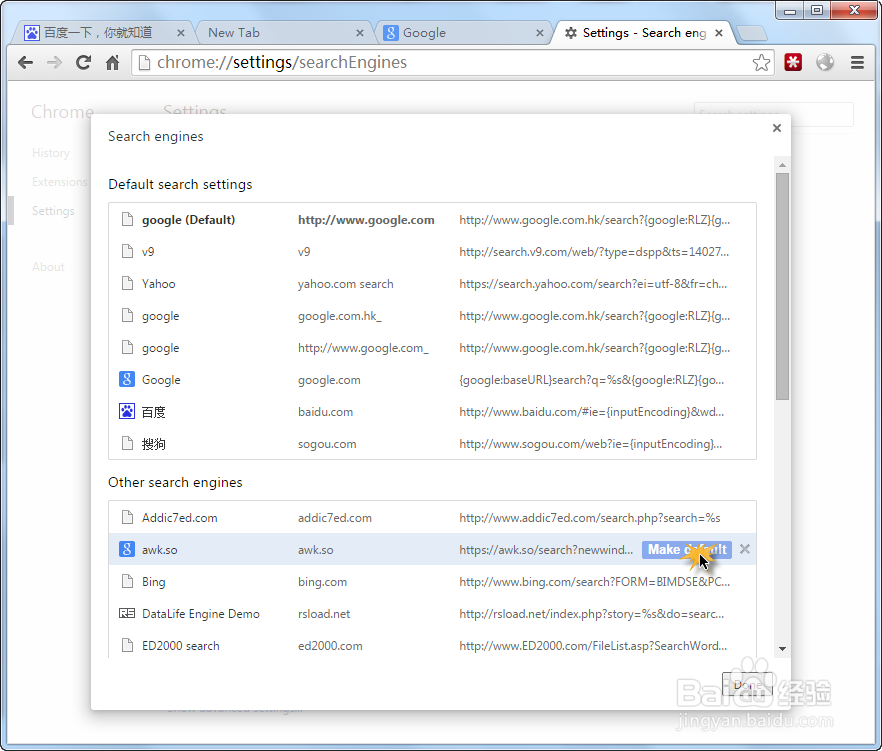
Task: Select the ED2000 search row
Action: (432, 646)
